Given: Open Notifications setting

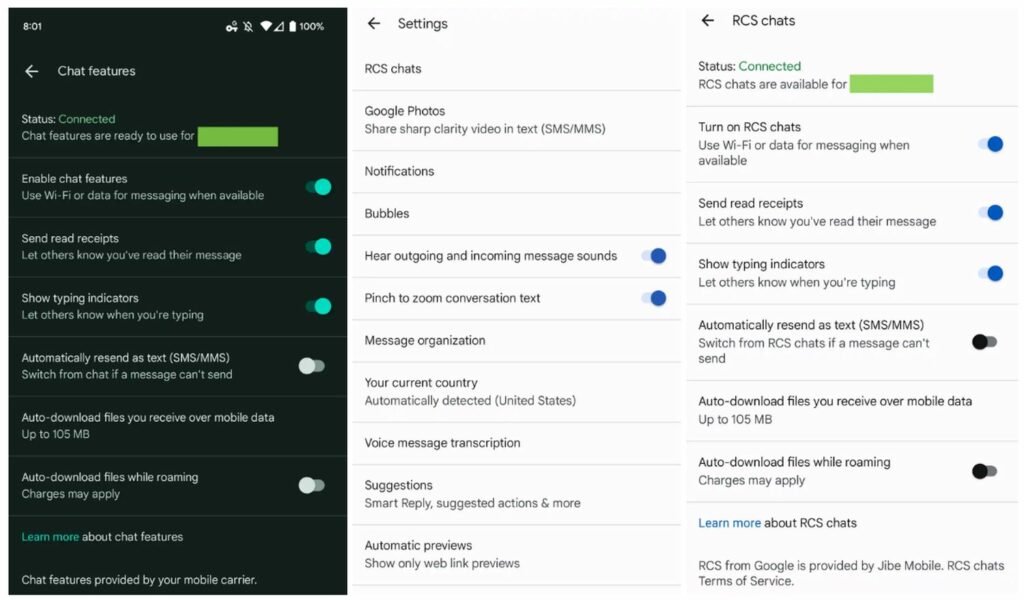Looking at the screenshot, I should 516,171.
